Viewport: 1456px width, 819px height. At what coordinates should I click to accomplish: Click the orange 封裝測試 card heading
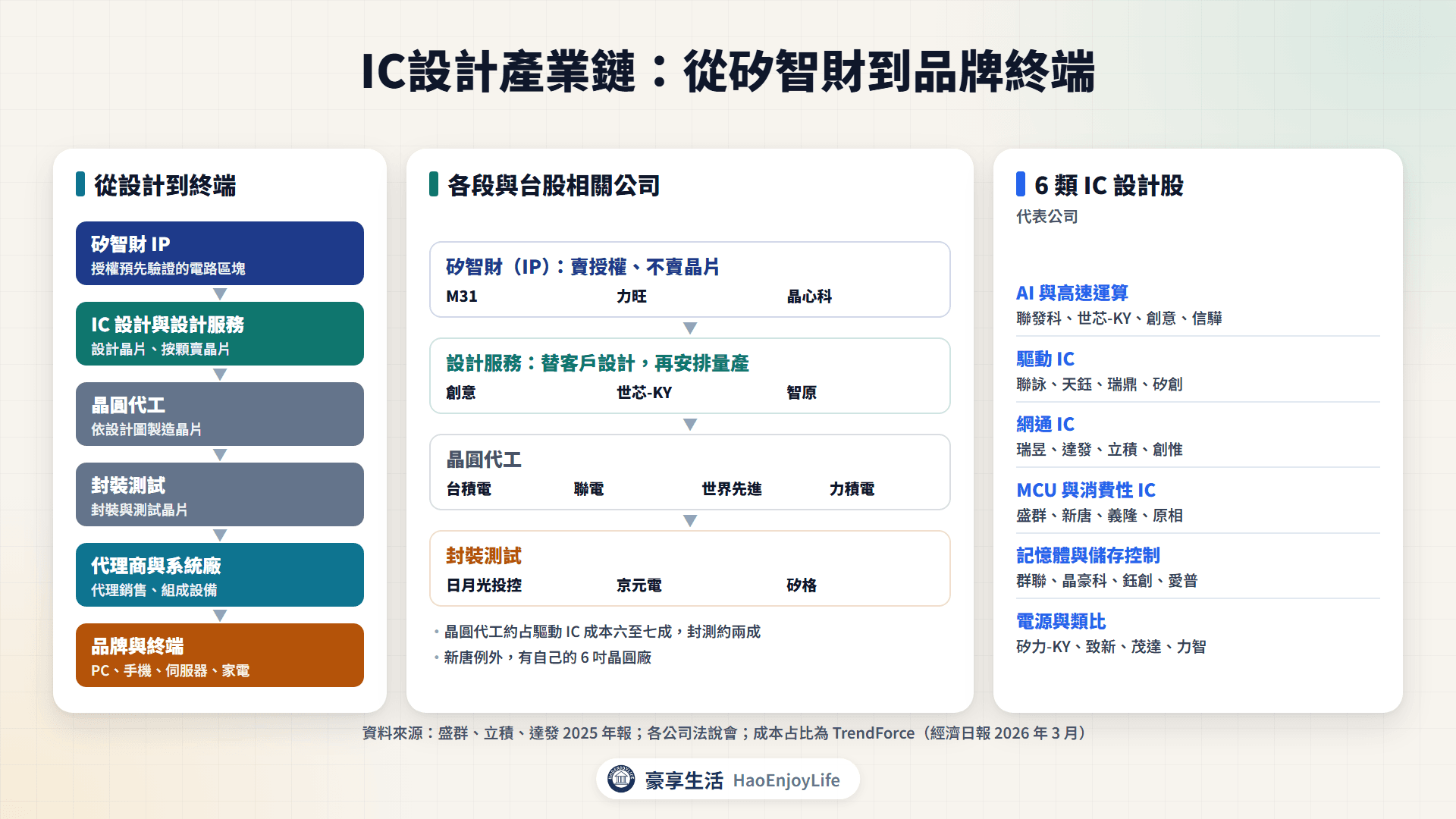[484, 556]
